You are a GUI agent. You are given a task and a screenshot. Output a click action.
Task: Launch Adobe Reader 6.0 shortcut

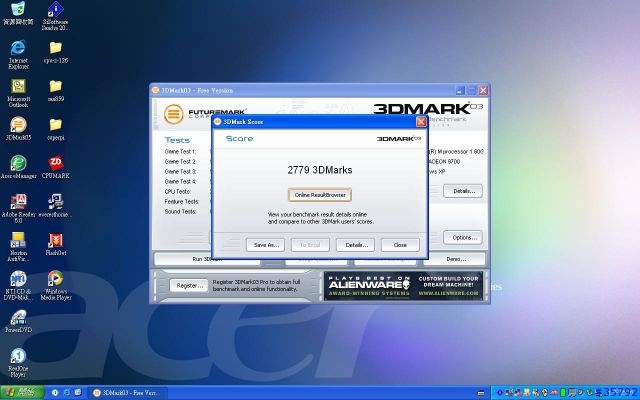[x=18, y=209]
